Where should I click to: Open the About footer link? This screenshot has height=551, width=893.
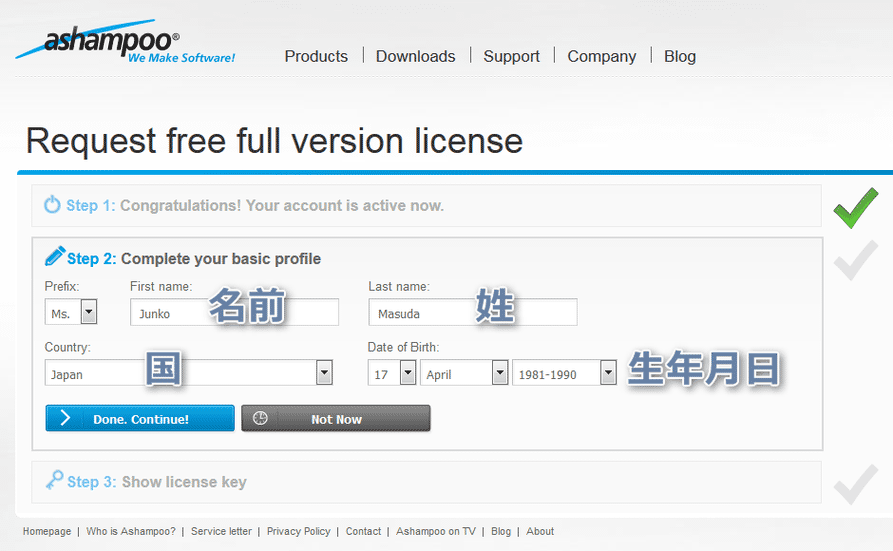(540, 531)
